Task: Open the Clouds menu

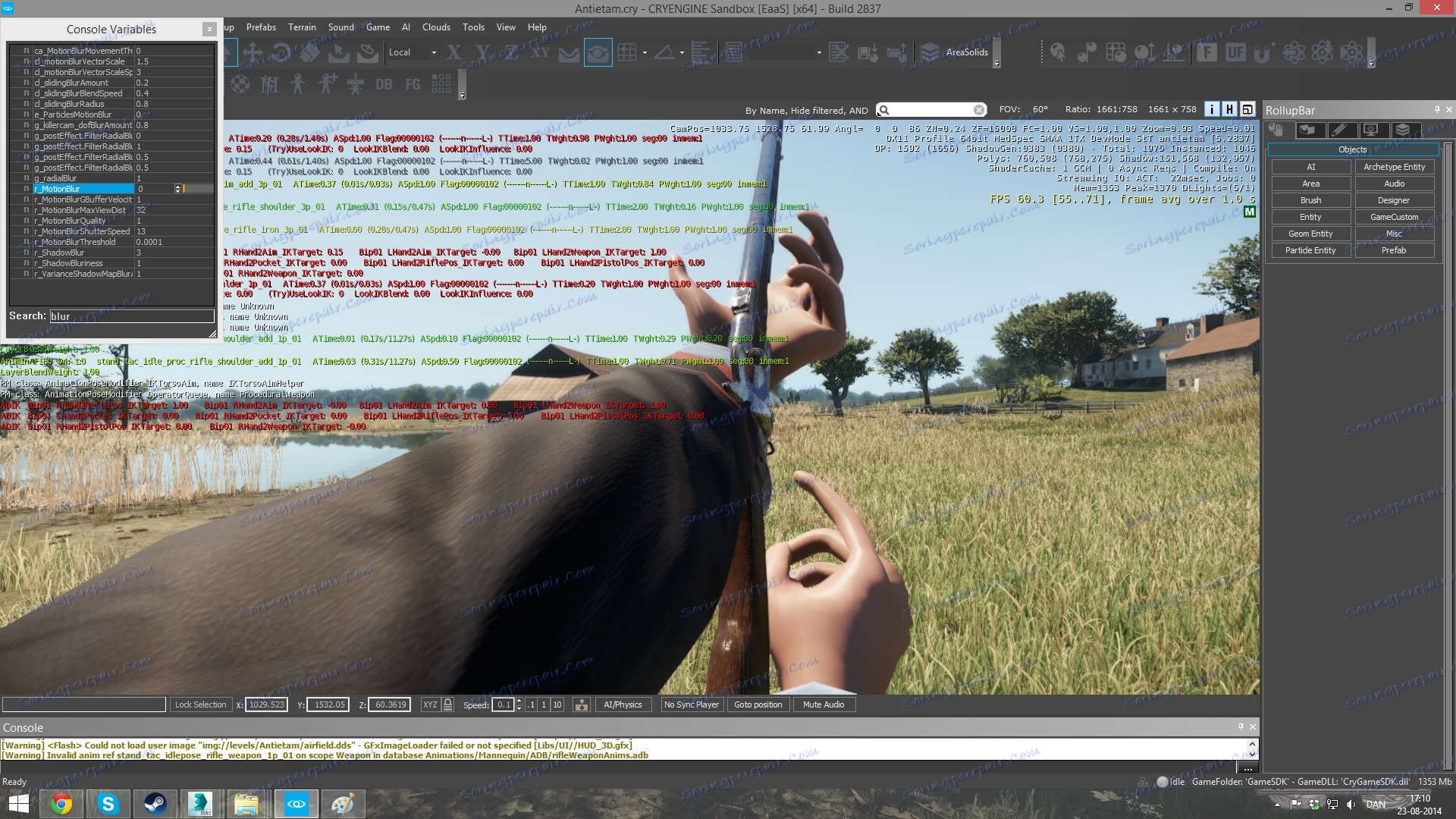Action: click(x=436, y=27)
